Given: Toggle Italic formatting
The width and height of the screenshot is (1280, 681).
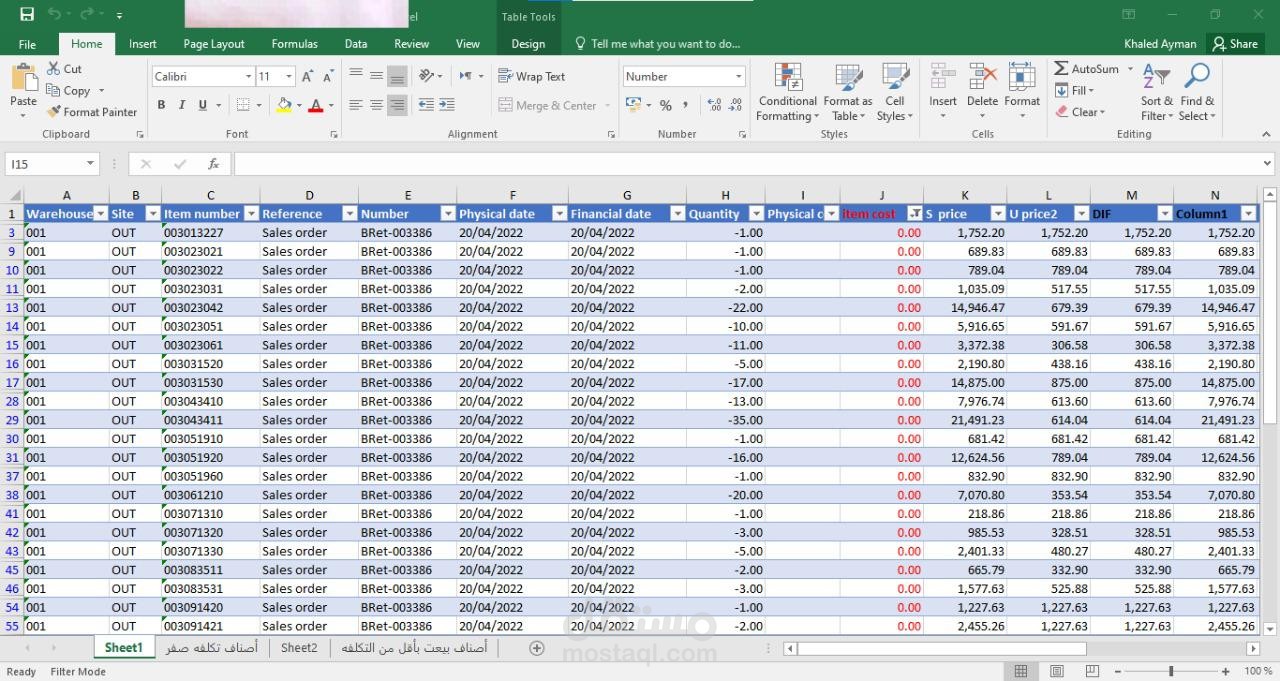Looking at the screenshot, I should point(181,105).
